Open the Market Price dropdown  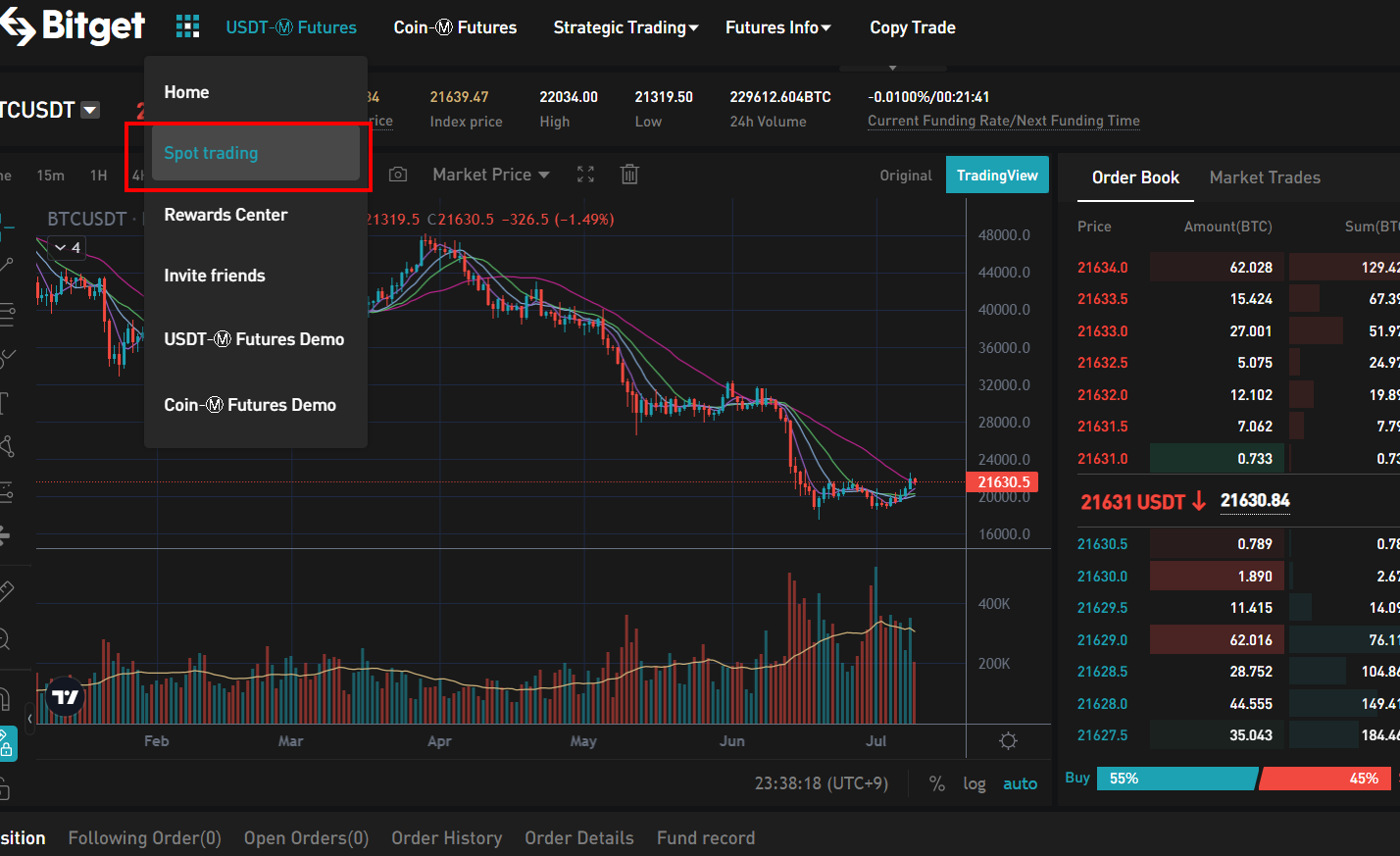[491, 175]
